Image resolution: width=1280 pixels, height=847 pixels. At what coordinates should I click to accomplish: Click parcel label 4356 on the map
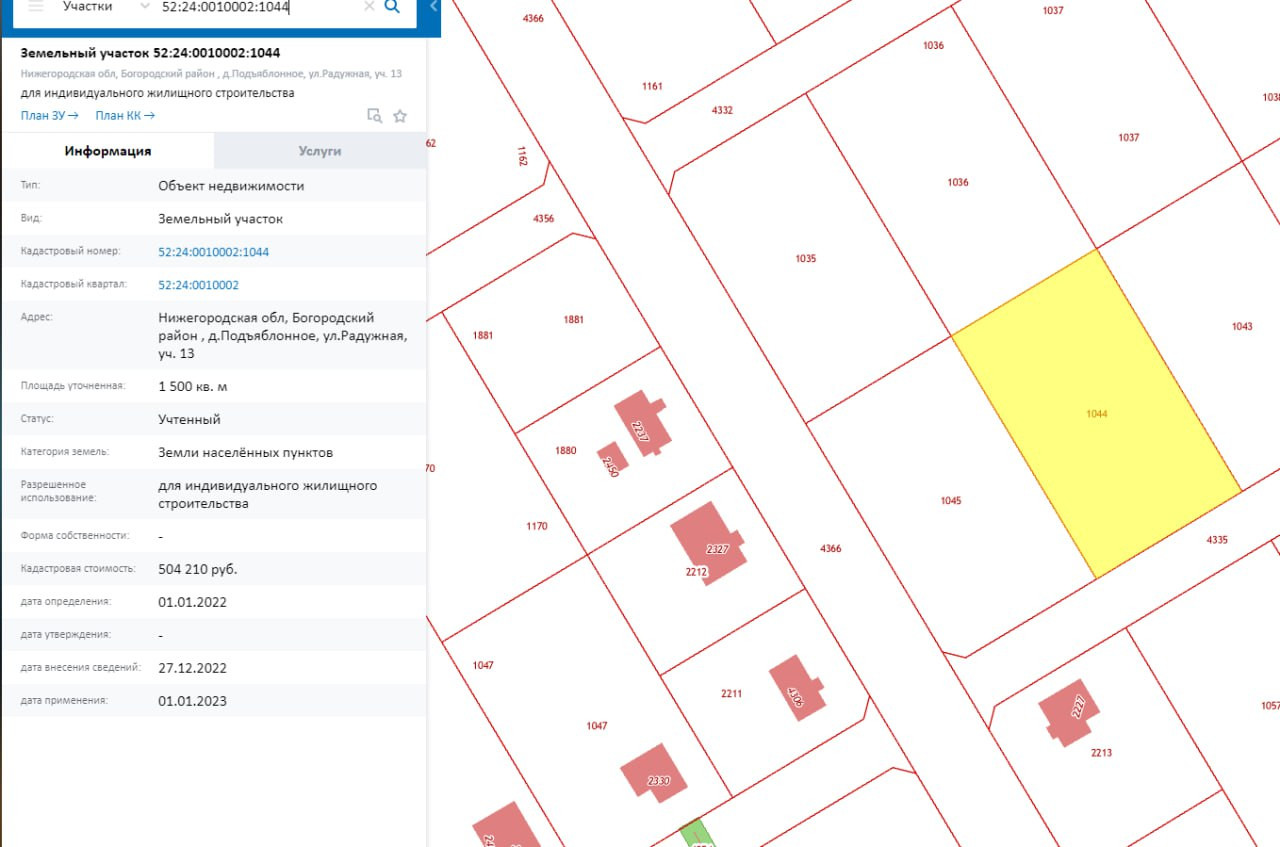pyautogui.click(x=543, y=218)
